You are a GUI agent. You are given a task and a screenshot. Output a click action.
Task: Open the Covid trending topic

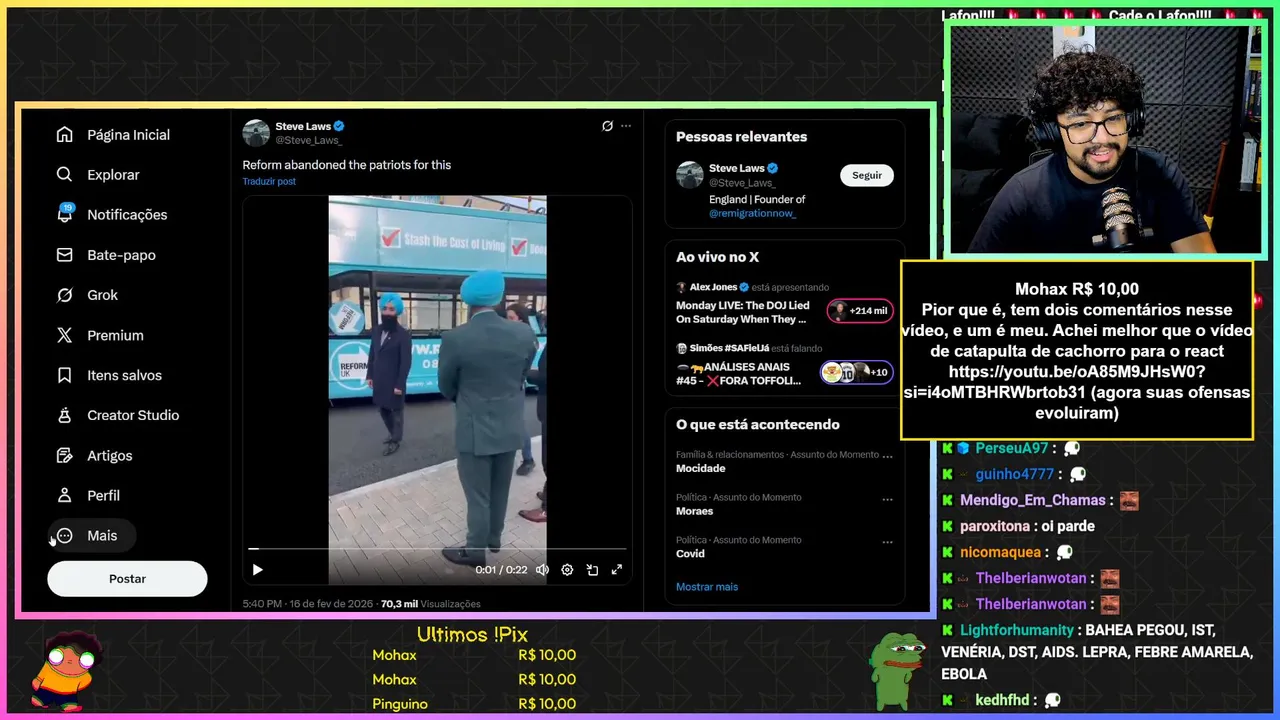(x=690, y=554)
